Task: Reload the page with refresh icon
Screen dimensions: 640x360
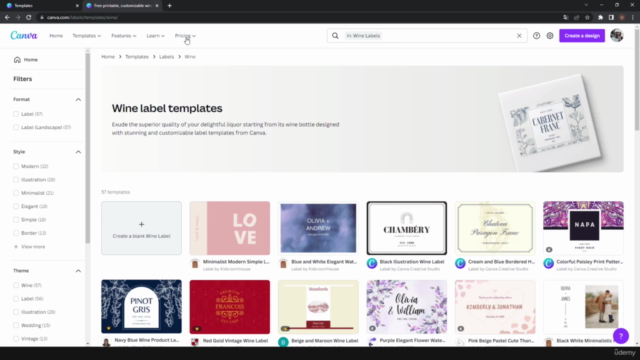Action: point(29,18)
